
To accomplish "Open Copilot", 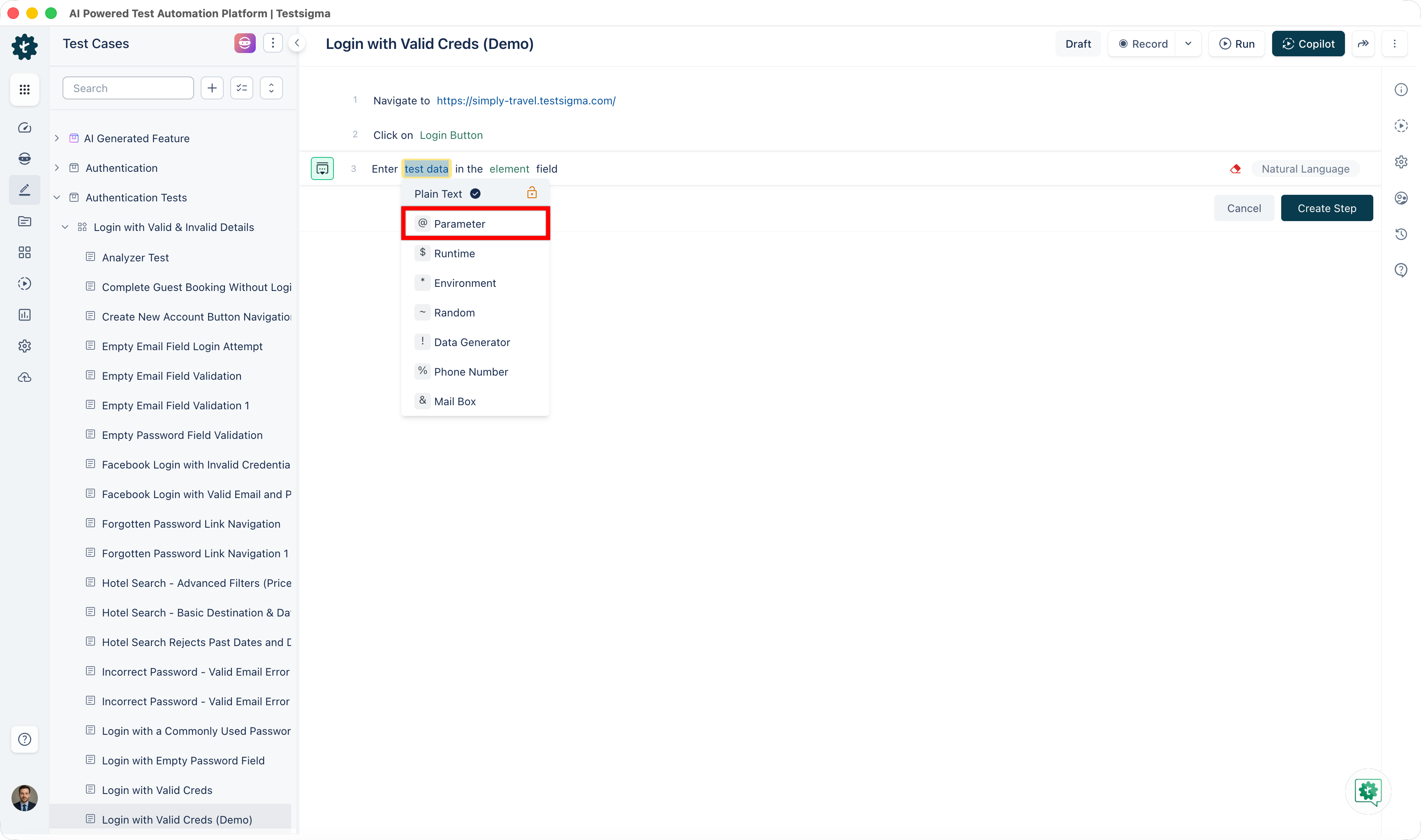I will pyautogui.click(x=1308, y=44).
